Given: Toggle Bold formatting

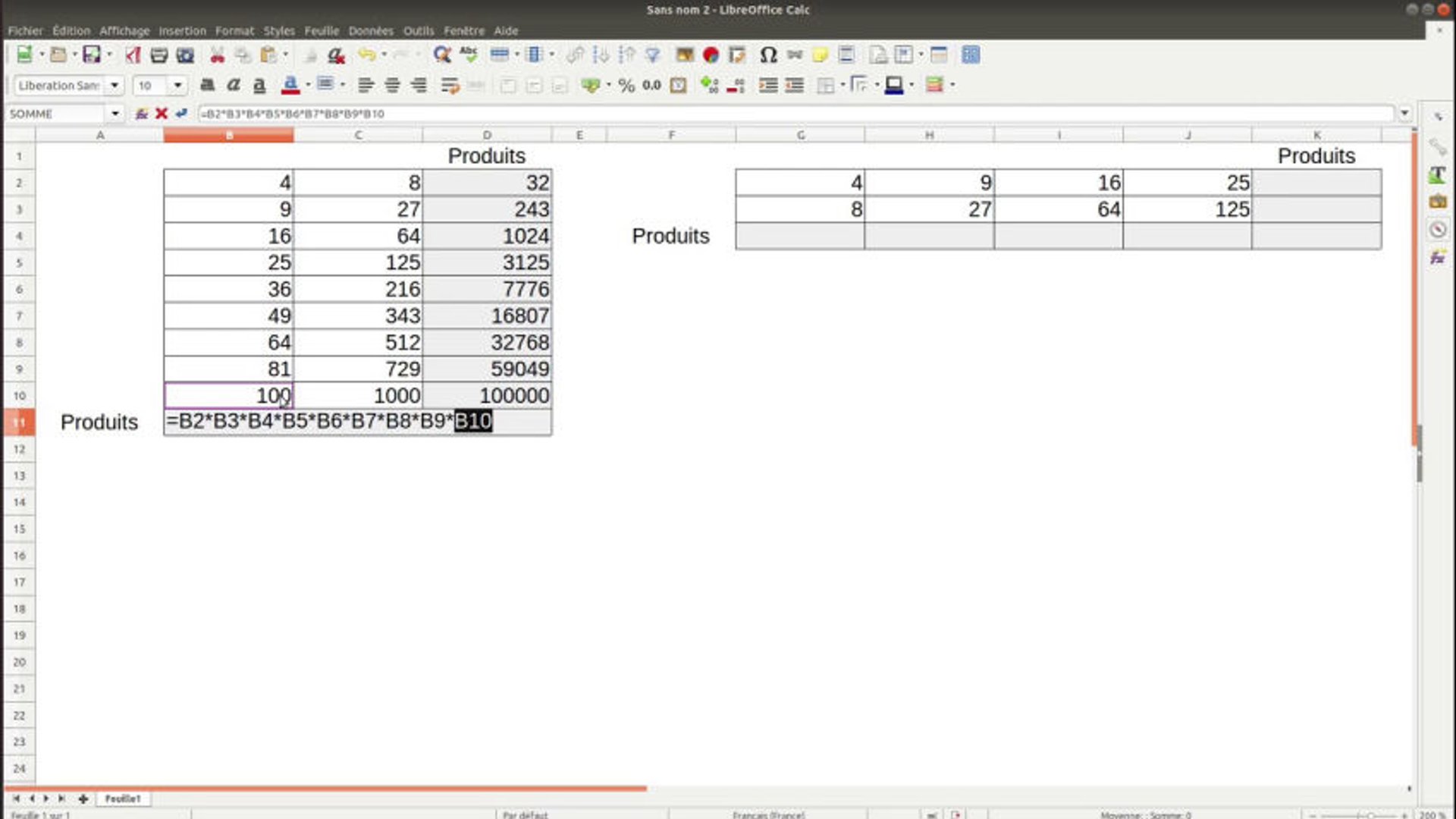Looking at the screenshot, I should pyautogui.click(x=207, y=85).
